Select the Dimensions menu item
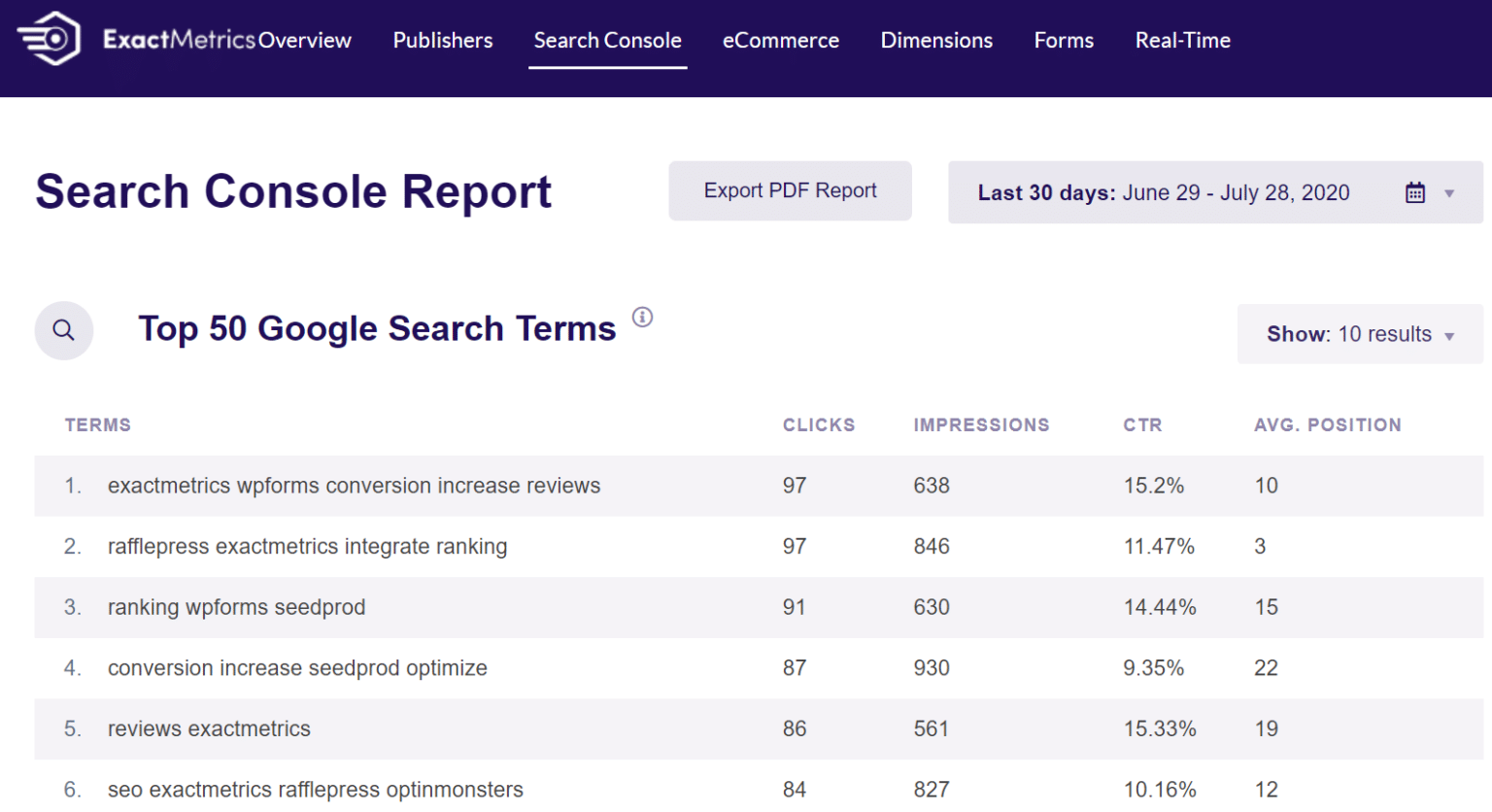Image resolution: width=1492 pixels, height=812 pixels. [x=935, y=41]
